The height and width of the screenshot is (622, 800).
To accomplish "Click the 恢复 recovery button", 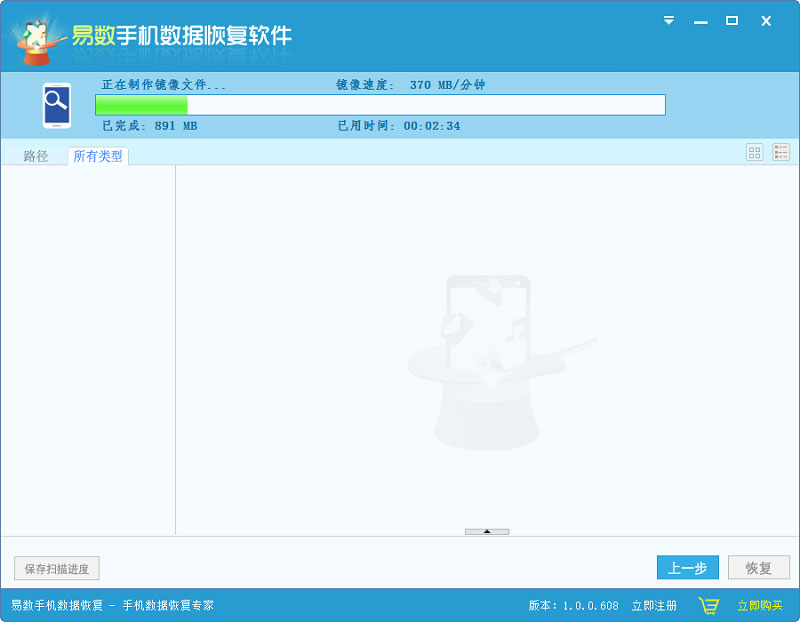I will click(x=759, y=567).
